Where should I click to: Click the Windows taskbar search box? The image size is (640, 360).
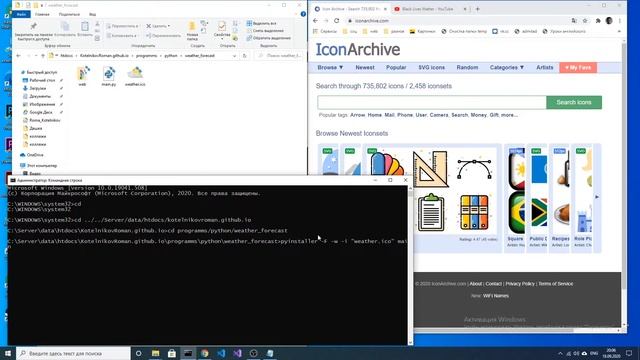73,353
